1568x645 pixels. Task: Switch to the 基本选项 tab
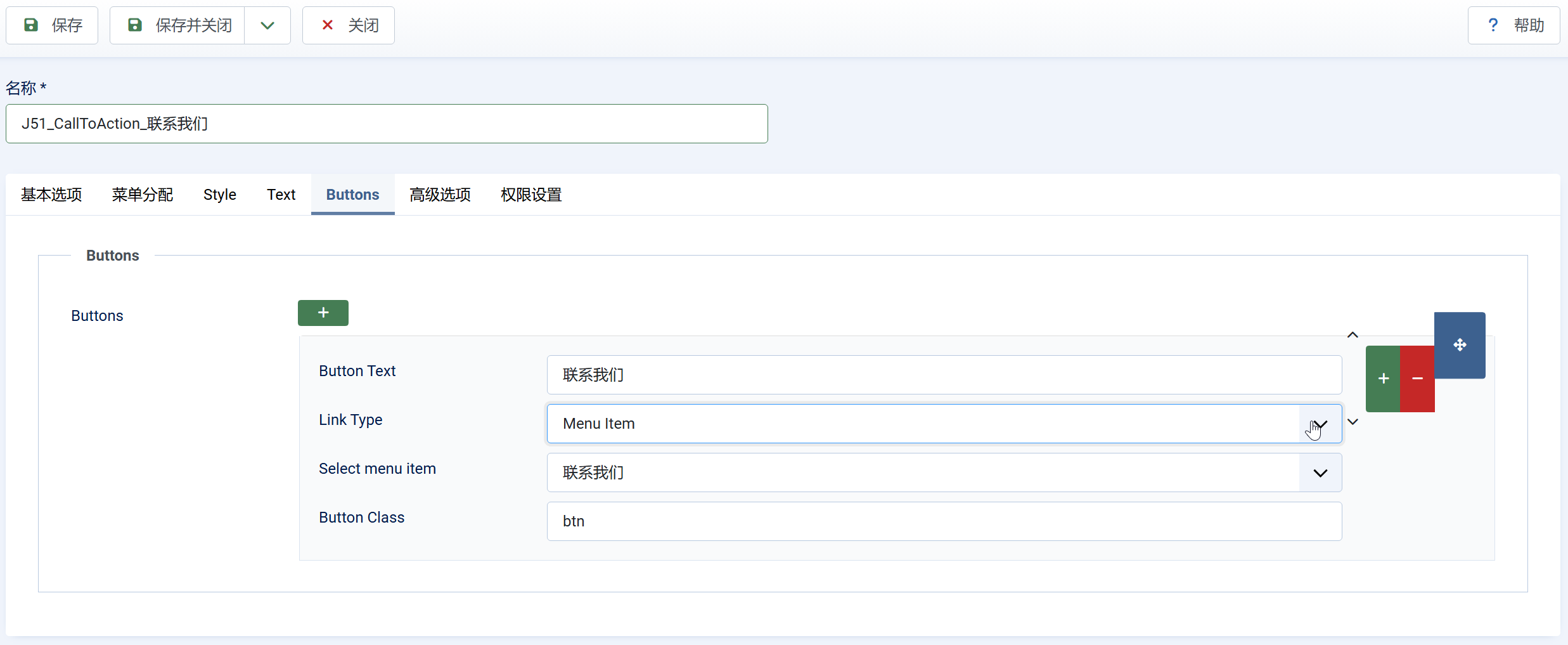51,195
